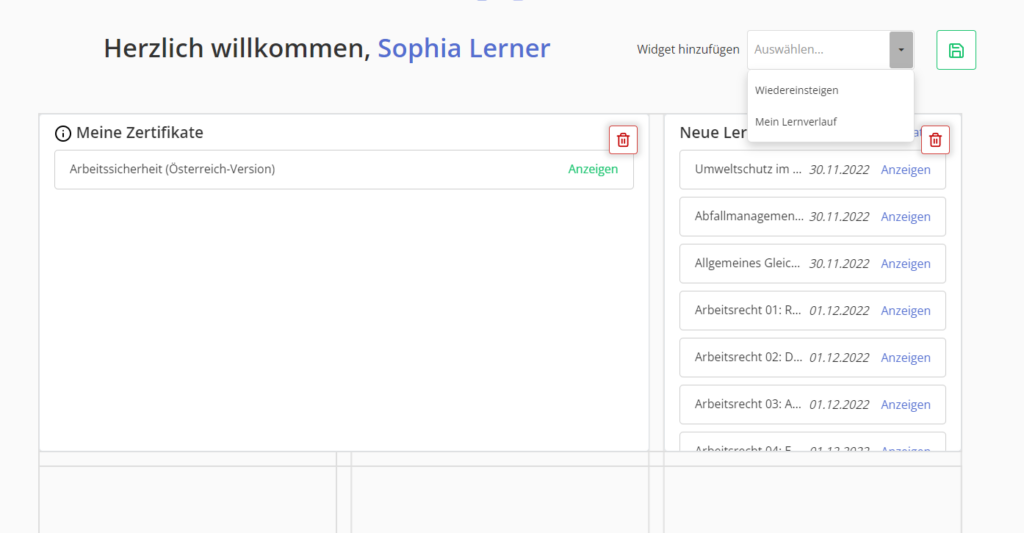Show the Arbeitssicherheit certificate via Anzeigen
Viewport: 1024px width, 533px height.
pos(593,169)
